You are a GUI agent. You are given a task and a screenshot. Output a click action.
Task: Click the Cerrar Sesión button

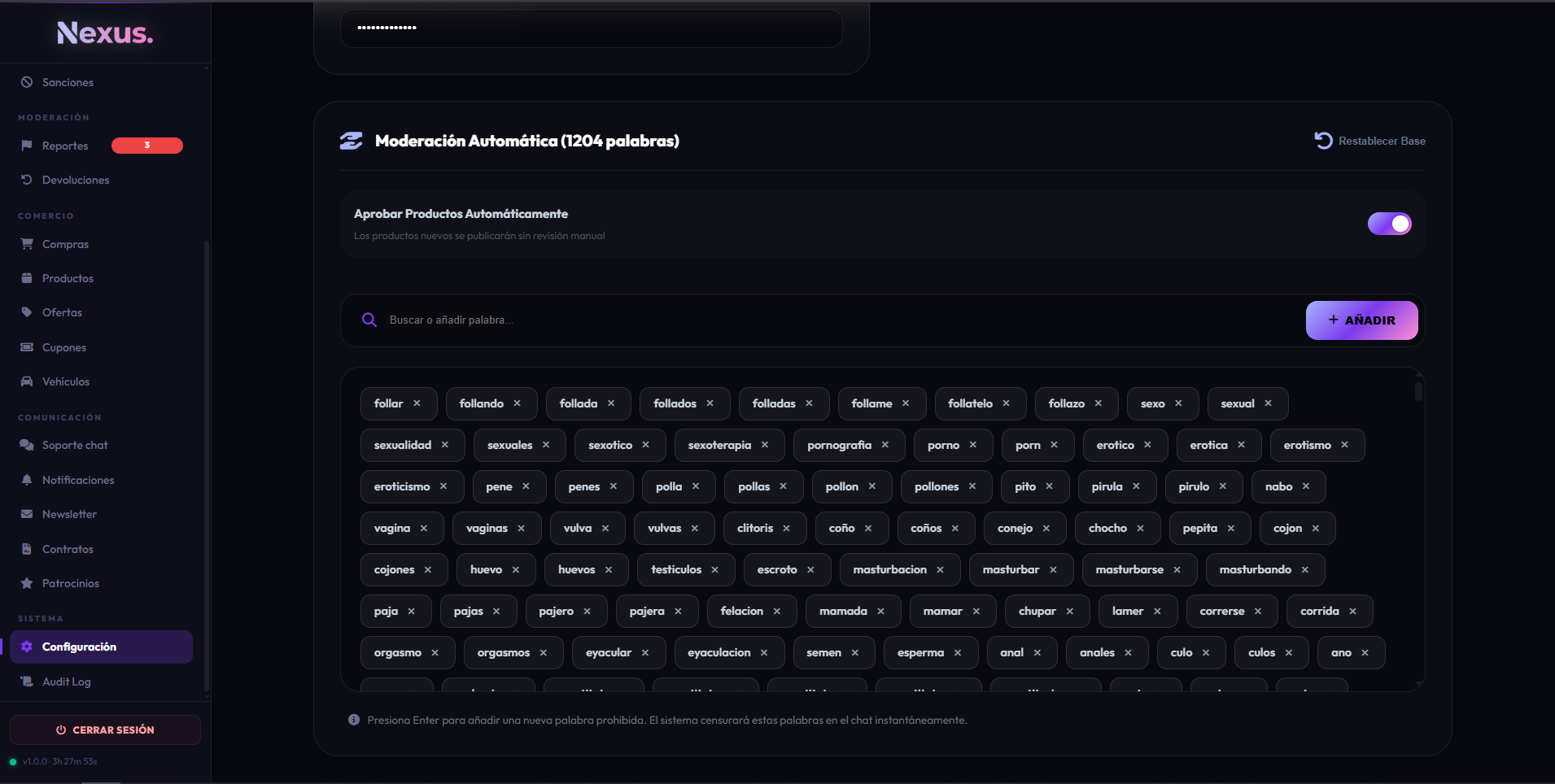coord(105,730)
